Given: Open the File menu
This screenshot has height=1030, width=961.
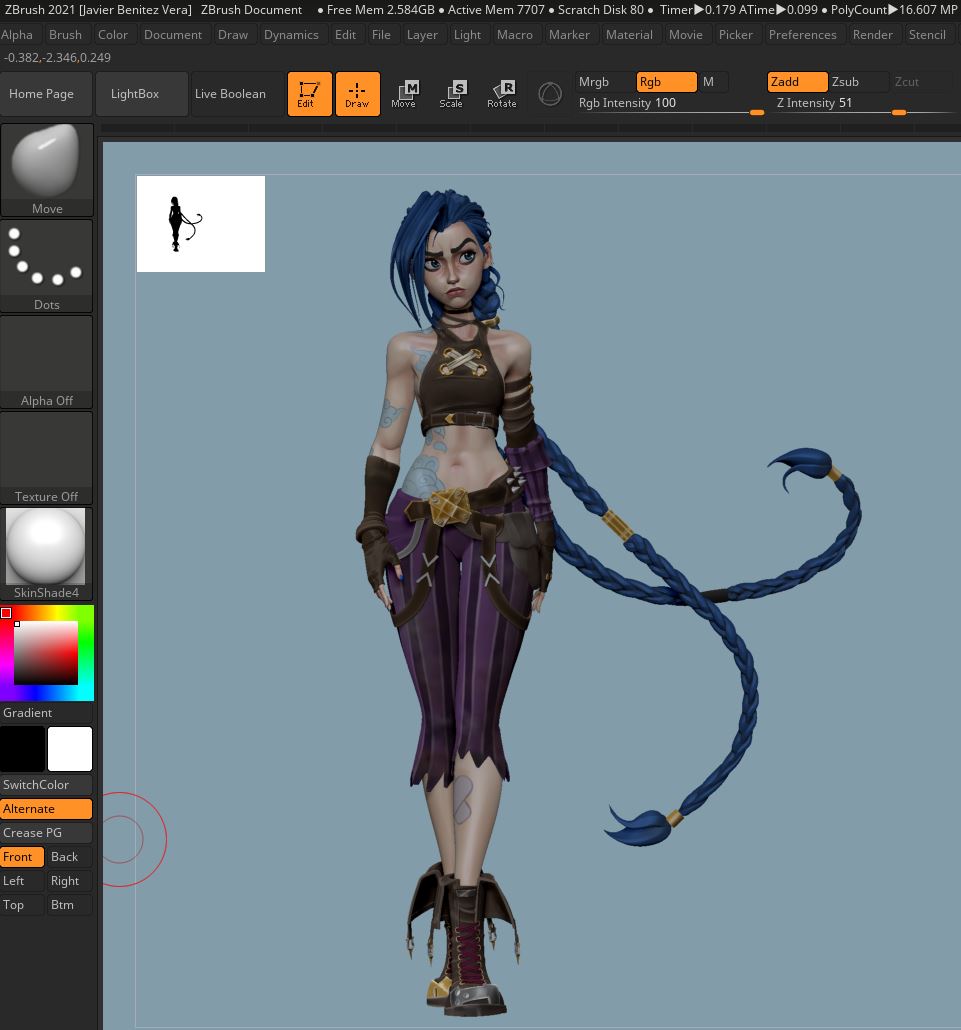Looking at the screenshot, I should [x=381, y=35].
